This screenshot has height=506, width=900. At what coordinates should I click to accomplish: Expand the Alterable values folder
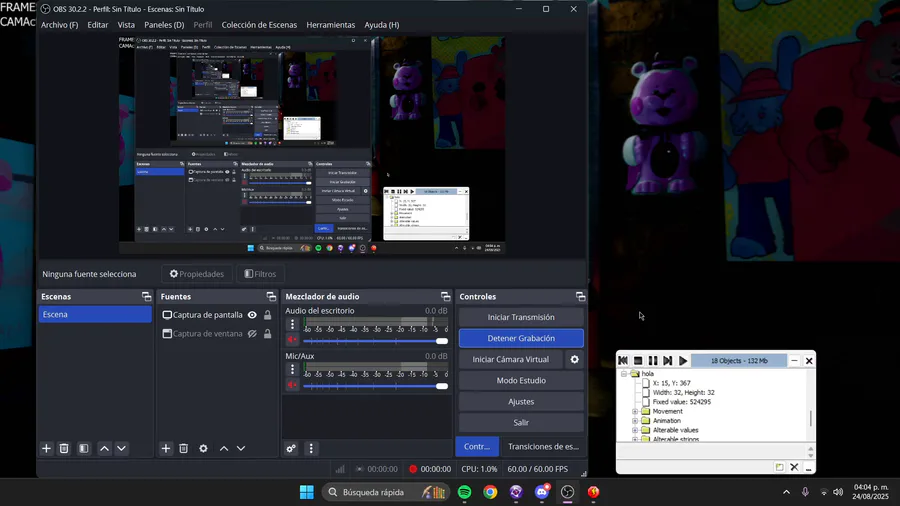(x=635, y=430)
